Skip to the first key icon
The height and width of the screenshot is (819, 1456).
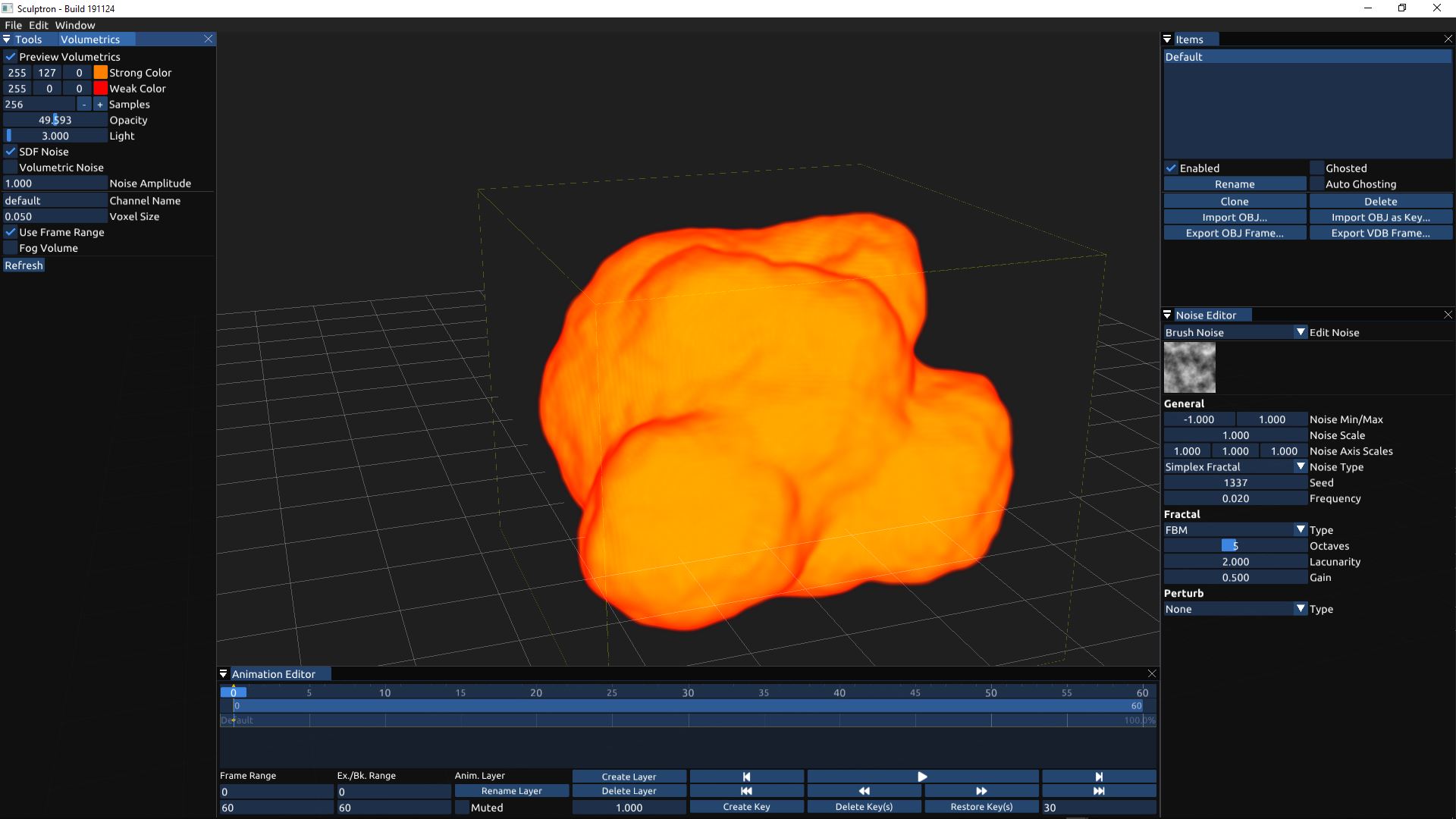click(746, 791)
